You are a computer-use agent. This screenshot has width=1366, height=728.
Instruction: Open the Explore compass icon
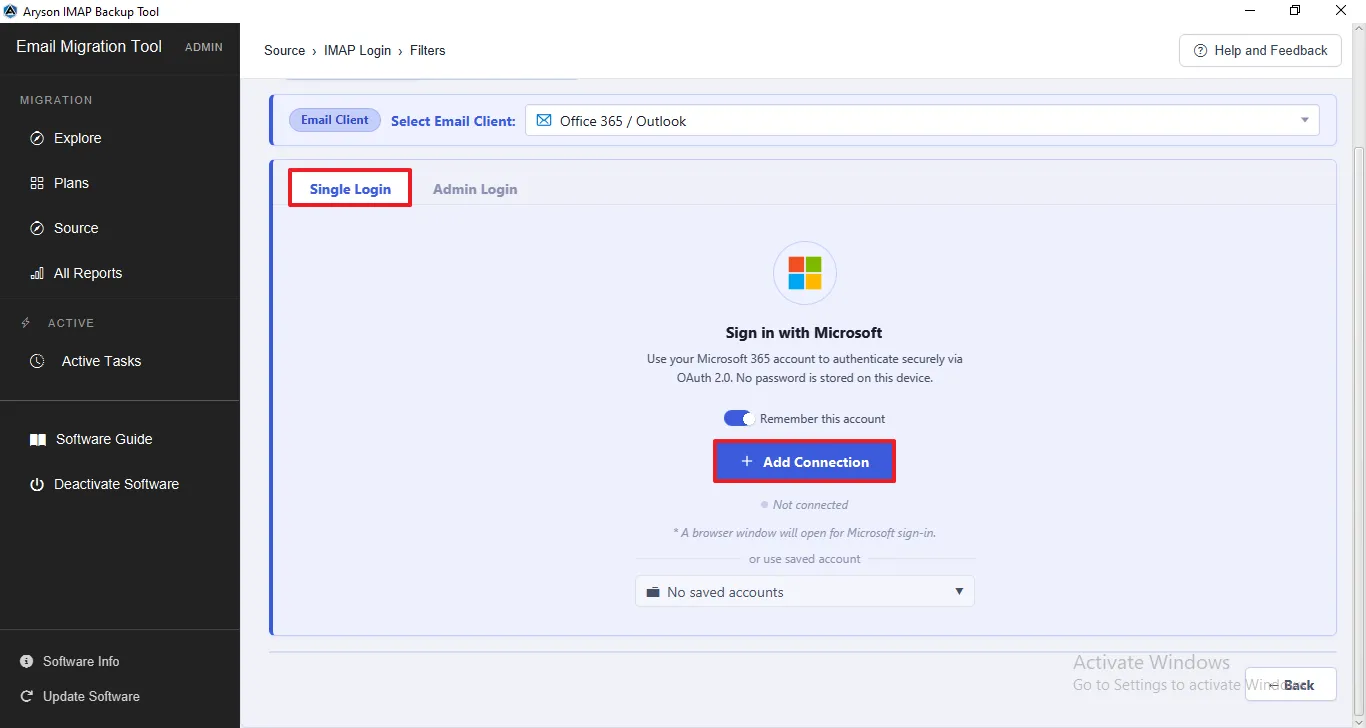[37, 138]
